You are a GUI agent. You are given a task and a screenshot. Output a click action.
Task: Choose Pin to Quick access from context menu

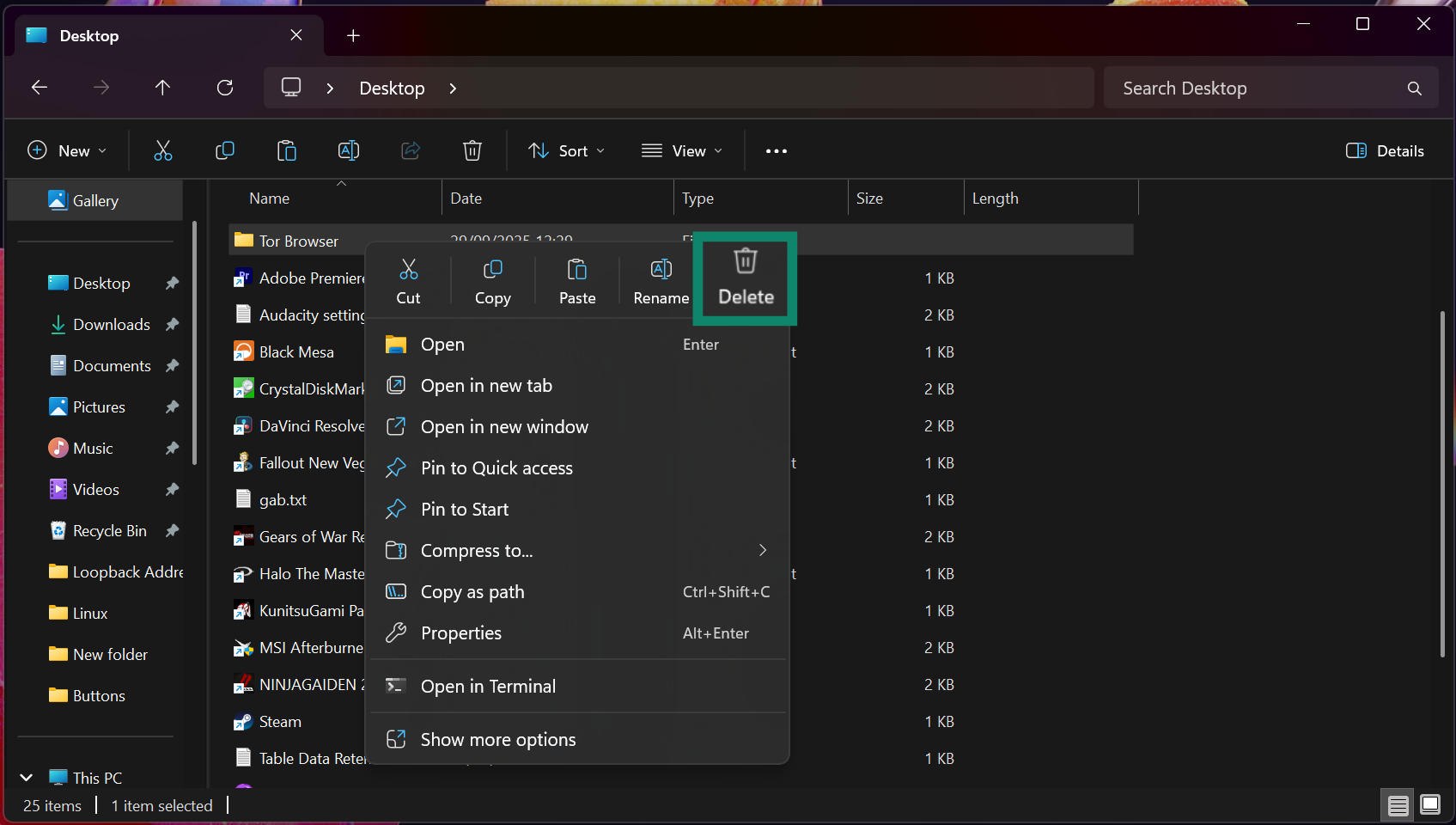pos(497,467)
